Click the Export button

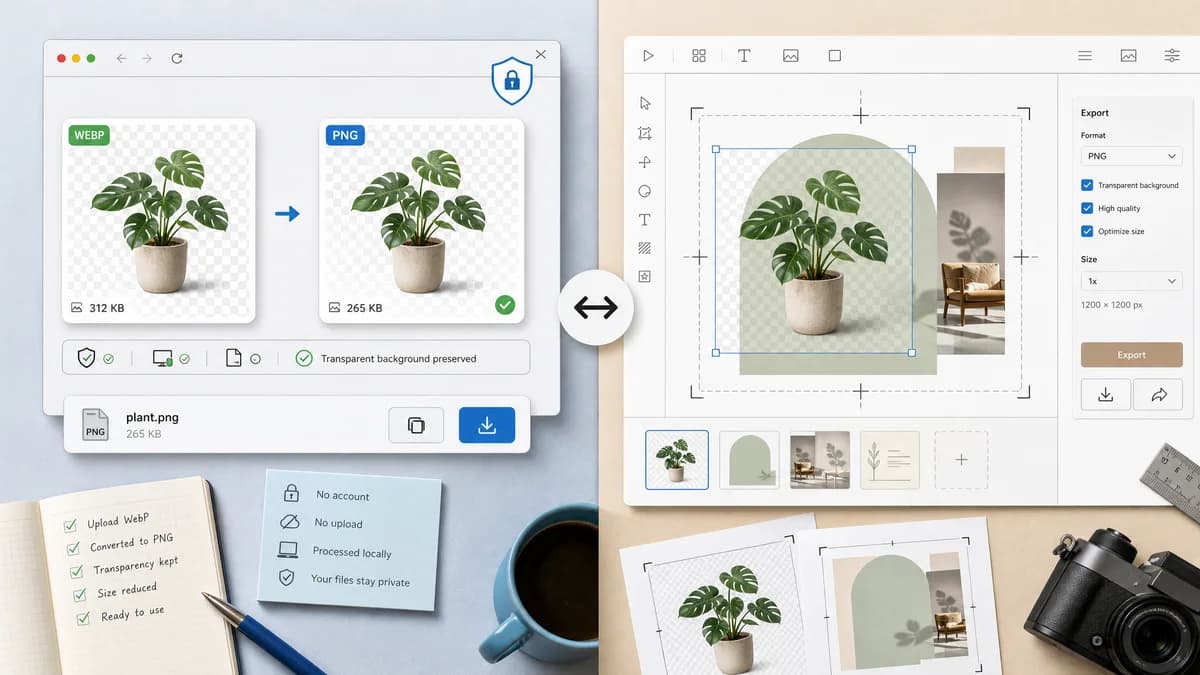pyautogui.click(x=1132, y=355)
